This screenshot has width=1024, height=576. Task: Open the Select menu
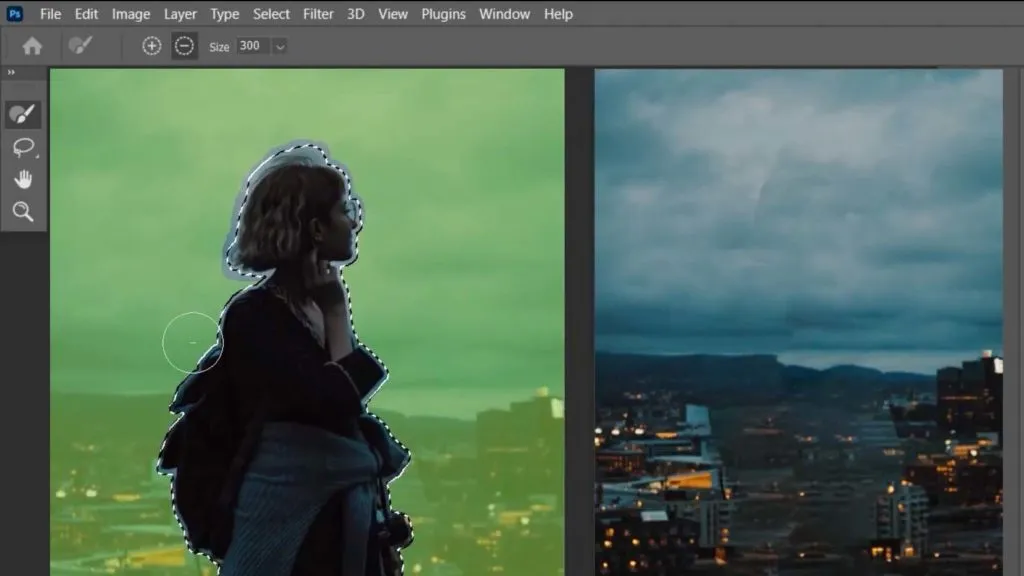tap(271, 14)
